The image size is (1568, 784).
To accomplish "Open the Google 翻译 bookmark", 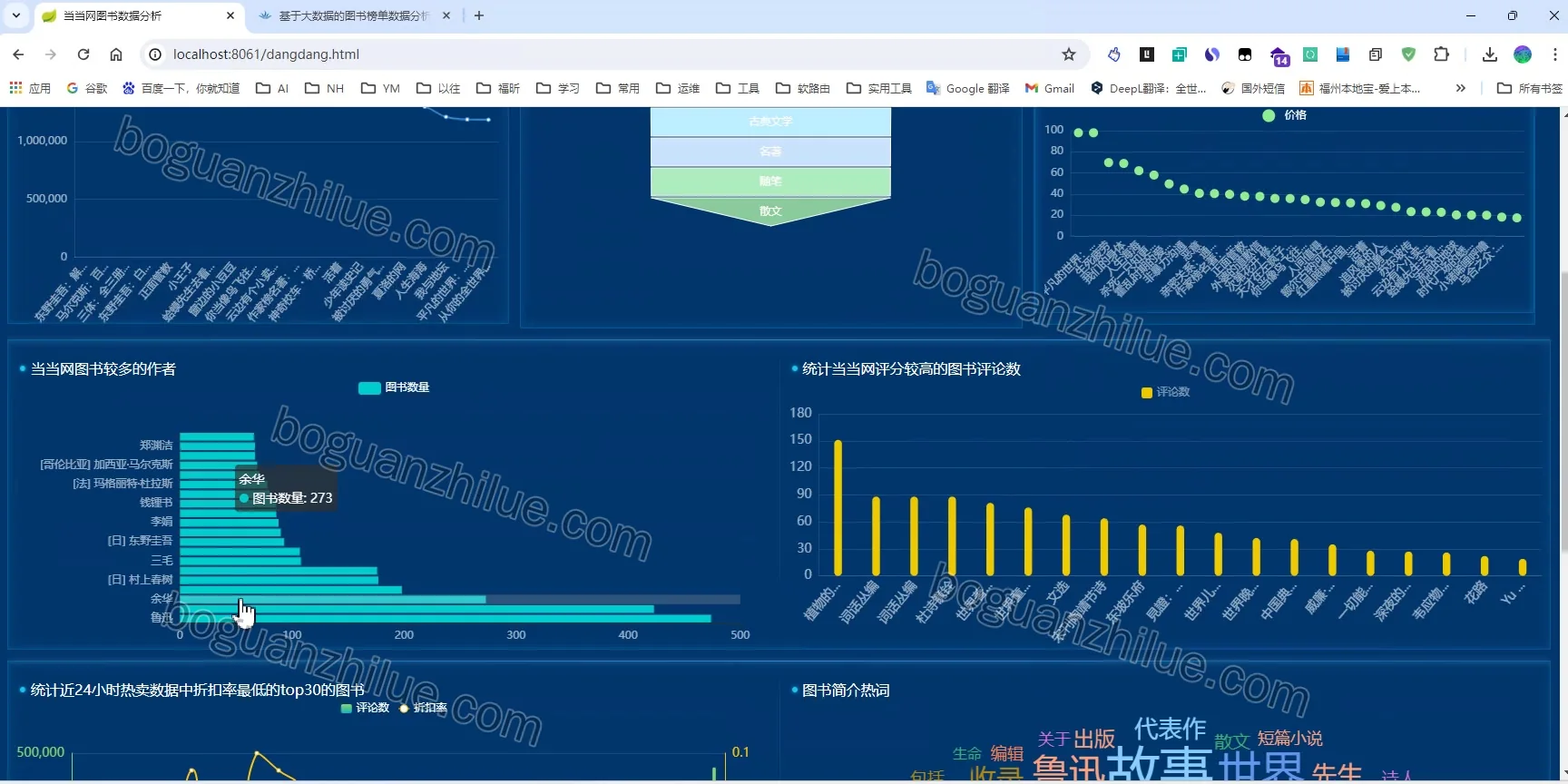I will click(968, 88).
